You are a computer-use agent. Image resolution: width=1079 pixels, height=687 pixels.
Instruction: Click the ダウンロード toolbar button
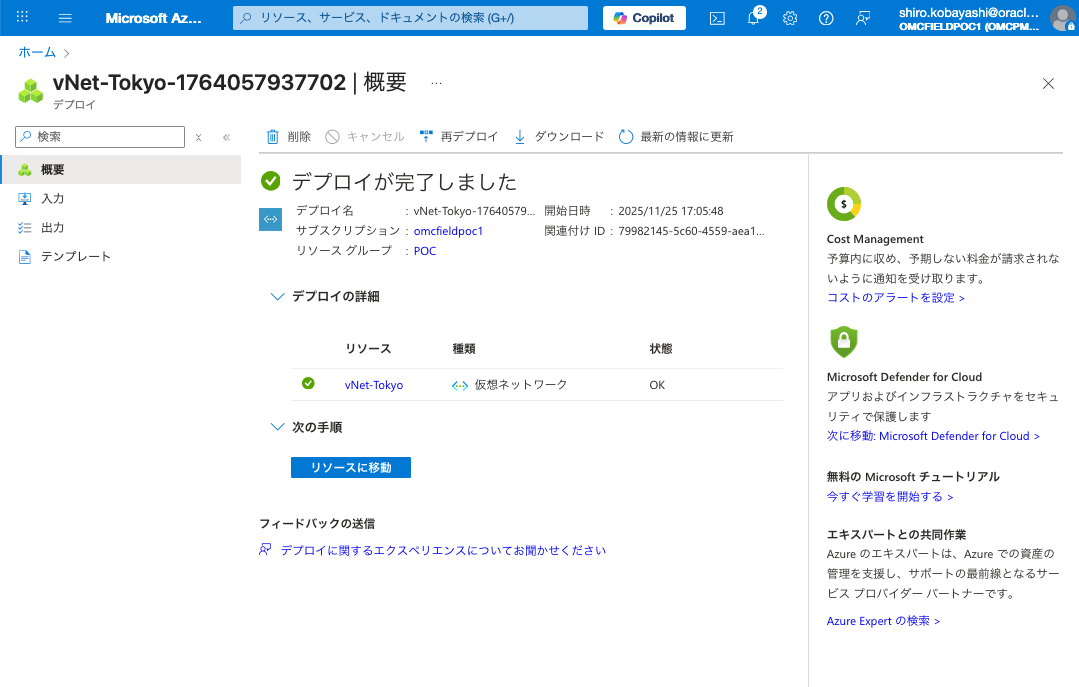(x=559, y=136)
